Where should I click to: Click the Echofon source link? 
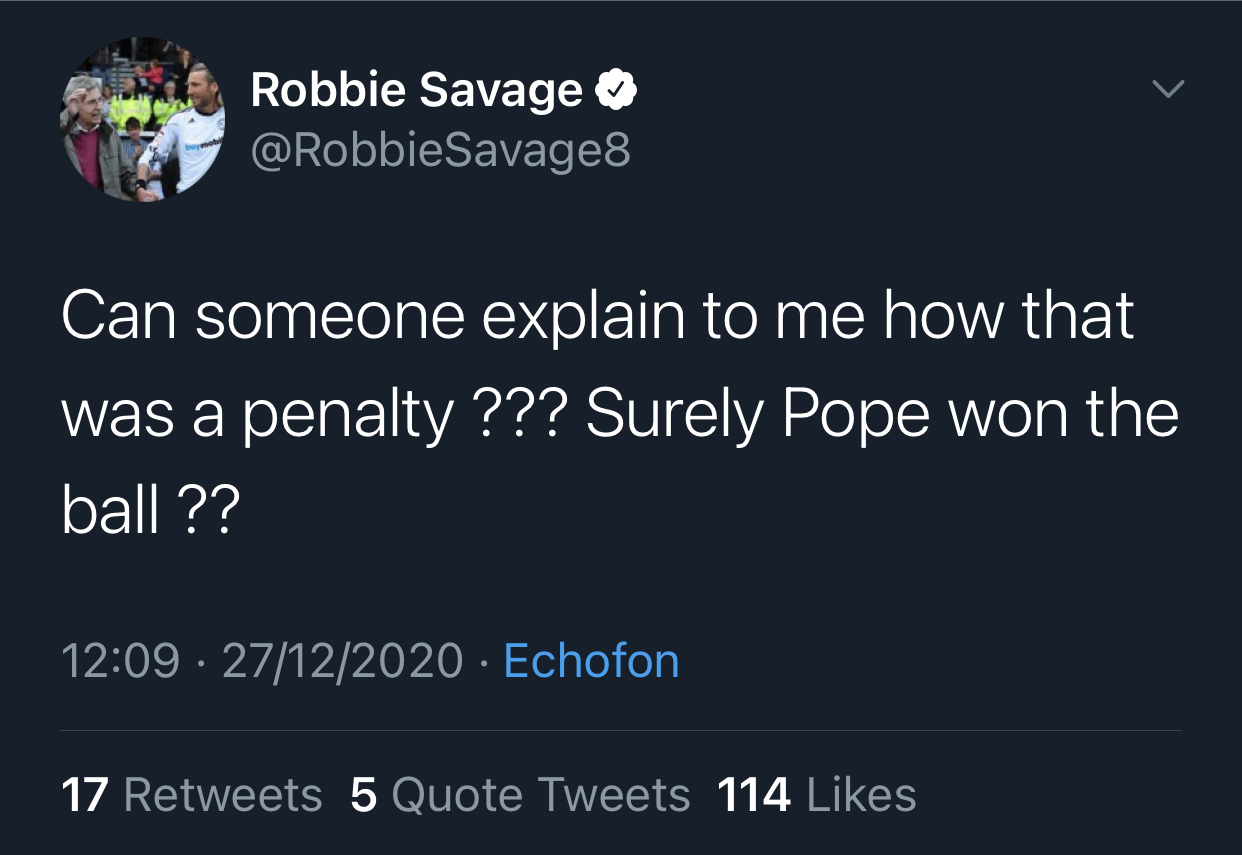(x=591, y=661)
